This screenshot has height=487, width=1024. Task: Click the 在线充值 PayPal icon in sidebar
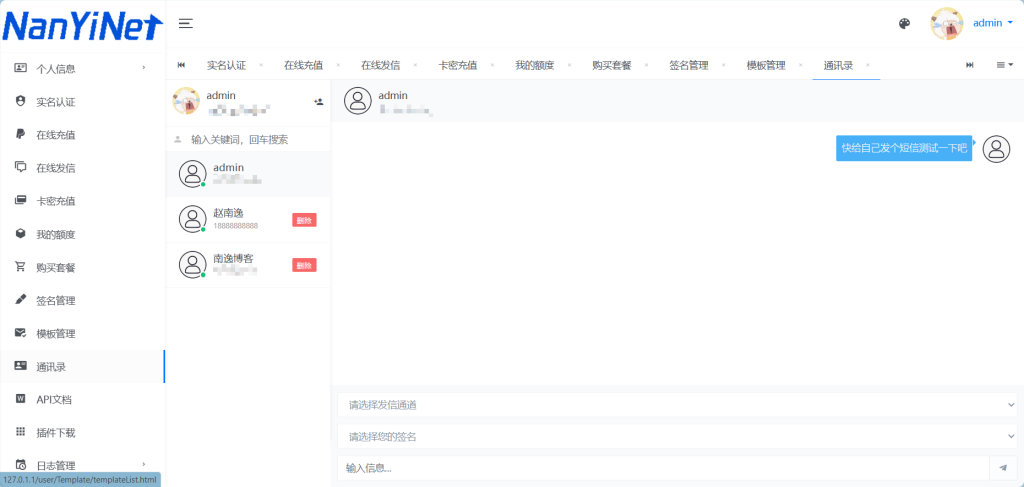[21, 134]
